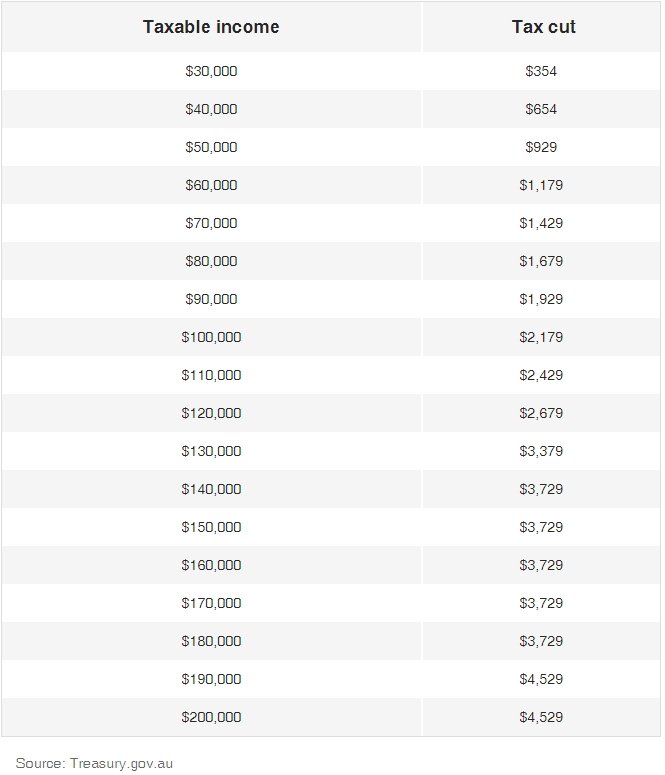Viewport: 665px width, 775px height.
Task: Click the $3,379 tax cut value
Action: (541, 451)
